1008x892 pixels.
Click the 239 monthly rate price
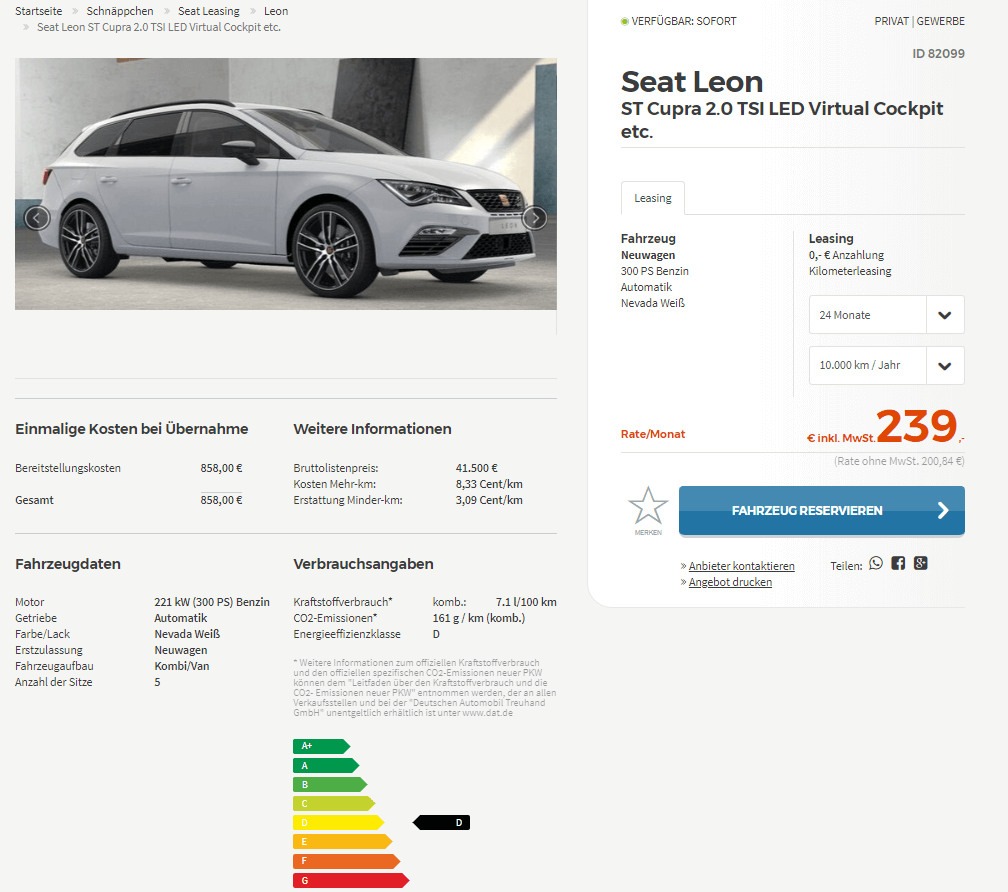click(x=917, y=426)
